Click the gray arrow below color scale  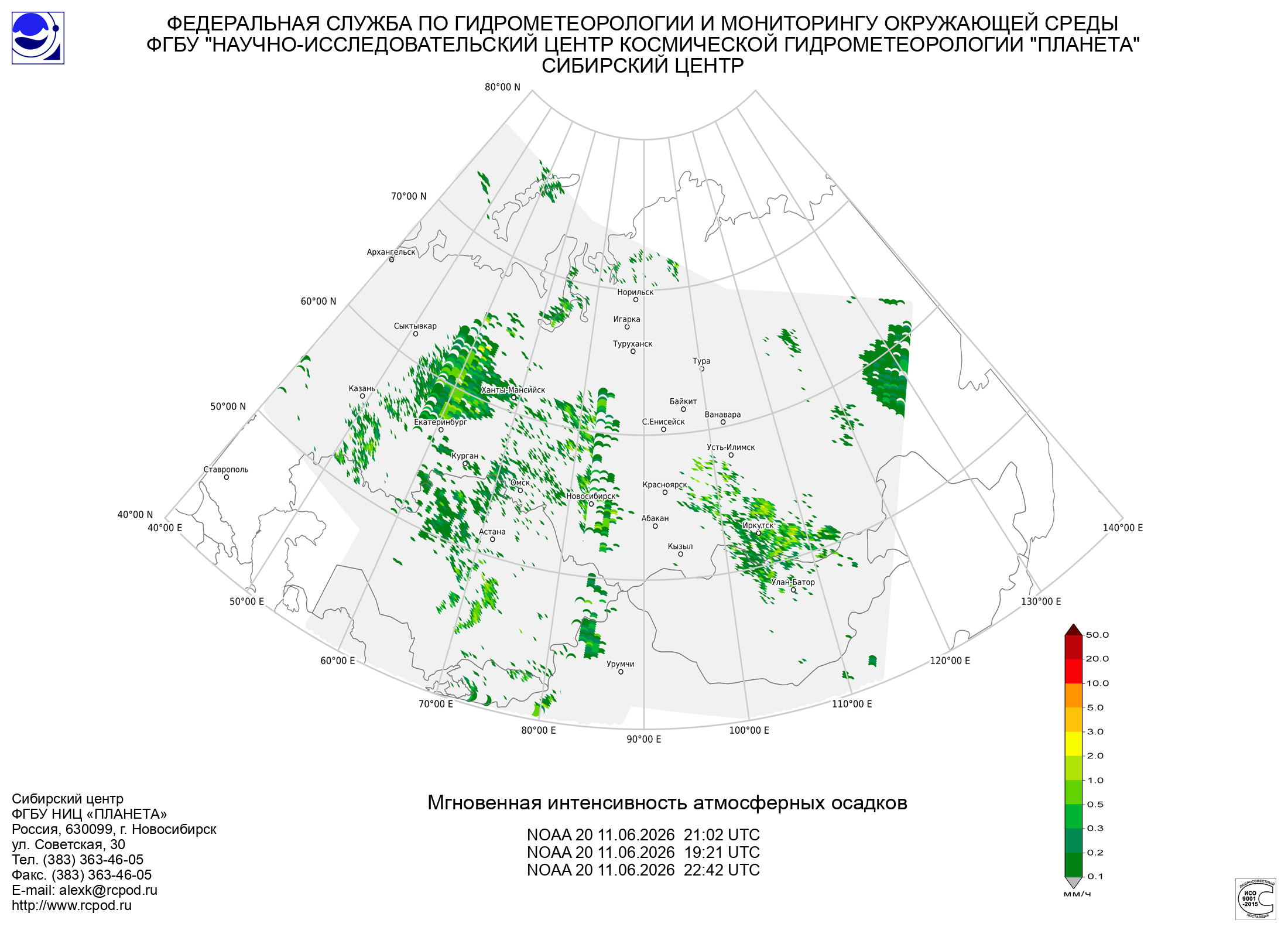coord(1073,883)
